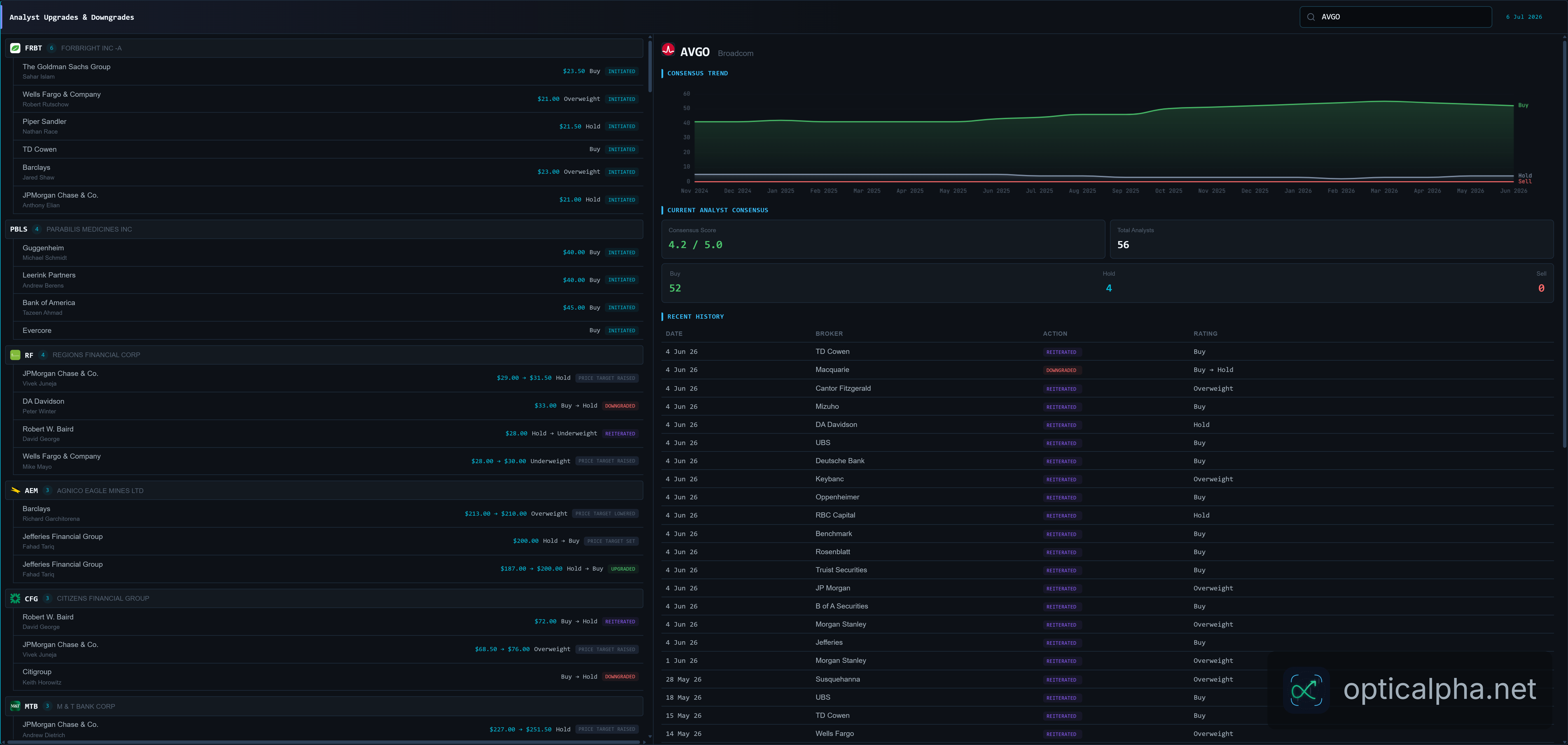Click the RF Regions Financial logo icon
This screenshot has width=1568, height=745.
15,355
